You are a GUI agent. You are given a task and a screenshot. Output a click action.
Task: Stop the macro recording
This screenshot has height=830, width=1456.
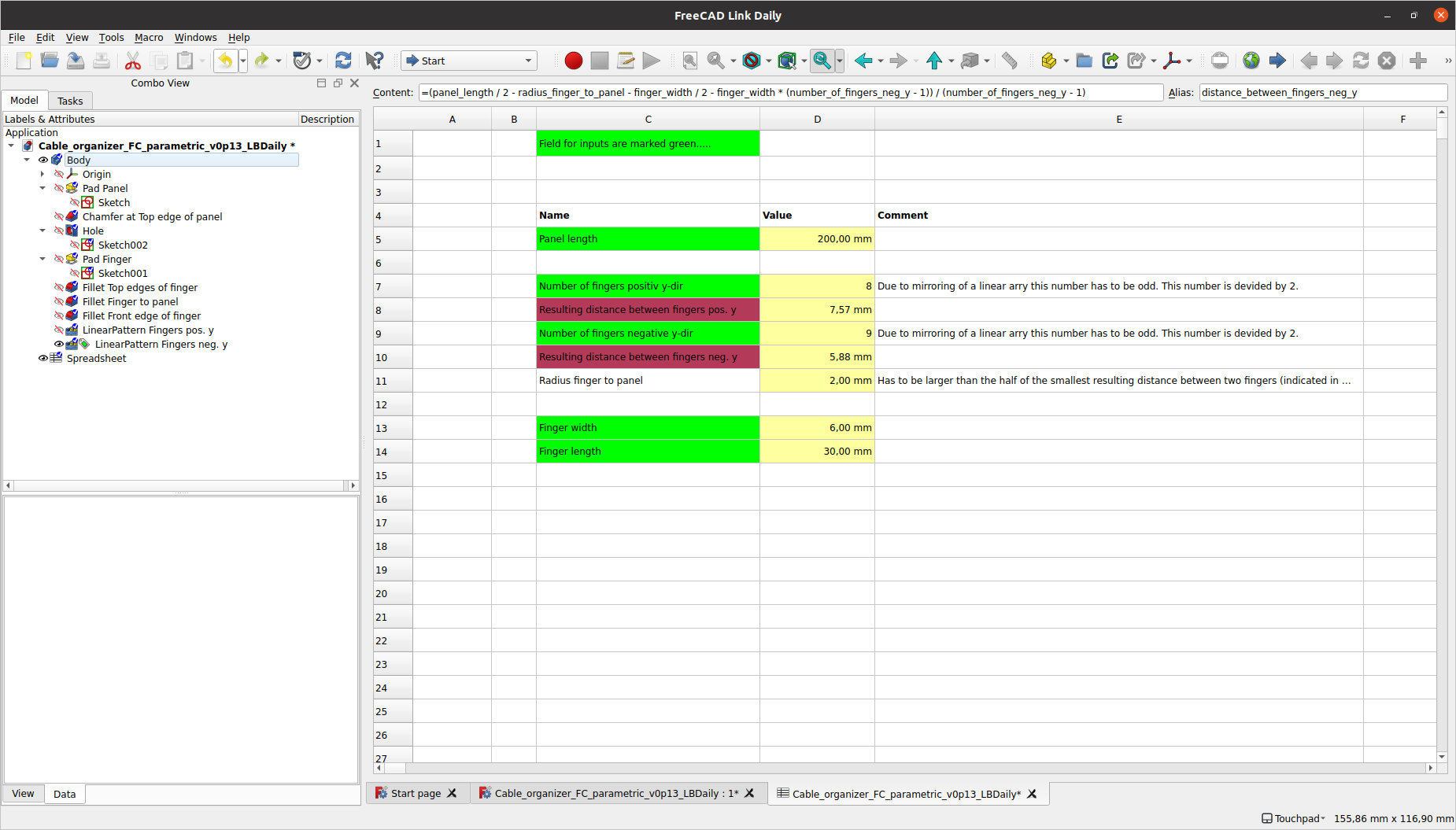click(x=600, y=61)
